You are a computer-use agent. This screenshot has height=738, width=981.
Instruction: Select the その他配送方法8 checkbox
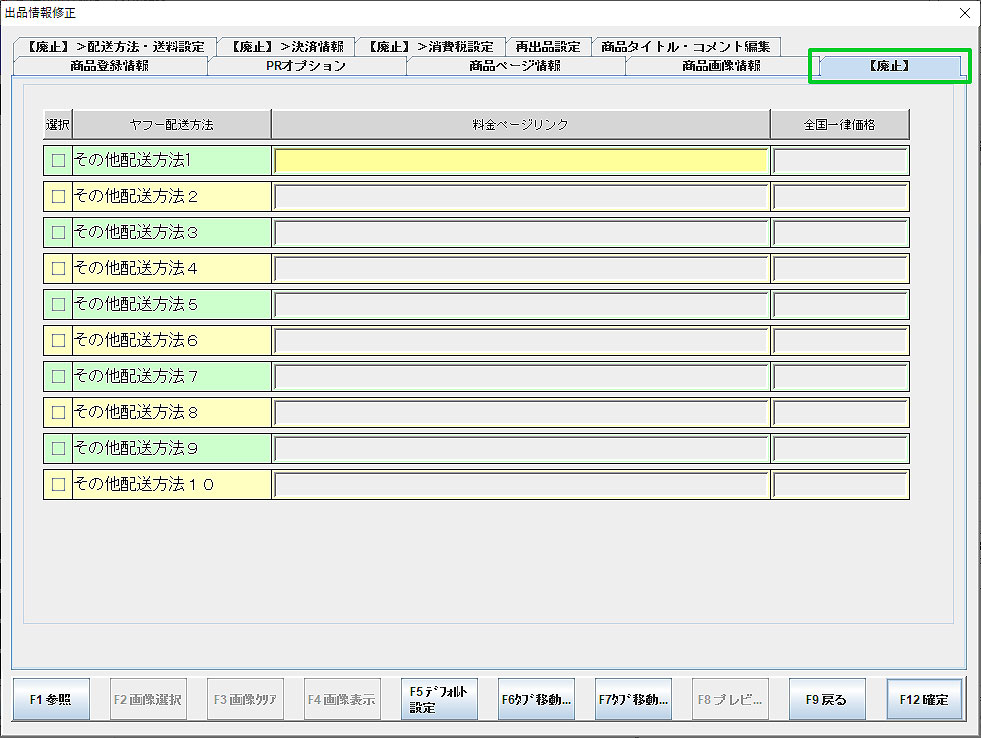click(x=58, y=412)
